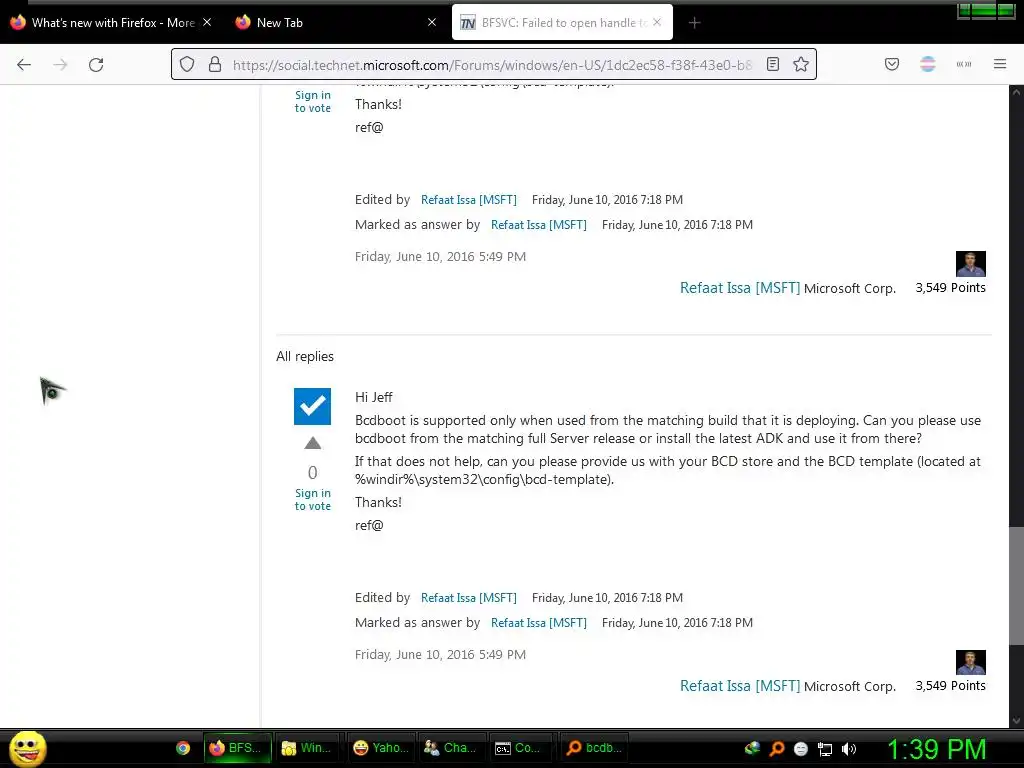The image size is (1024, 768).
Task: Click Sign in to vote under All replies
Action: tap(313, 500)
